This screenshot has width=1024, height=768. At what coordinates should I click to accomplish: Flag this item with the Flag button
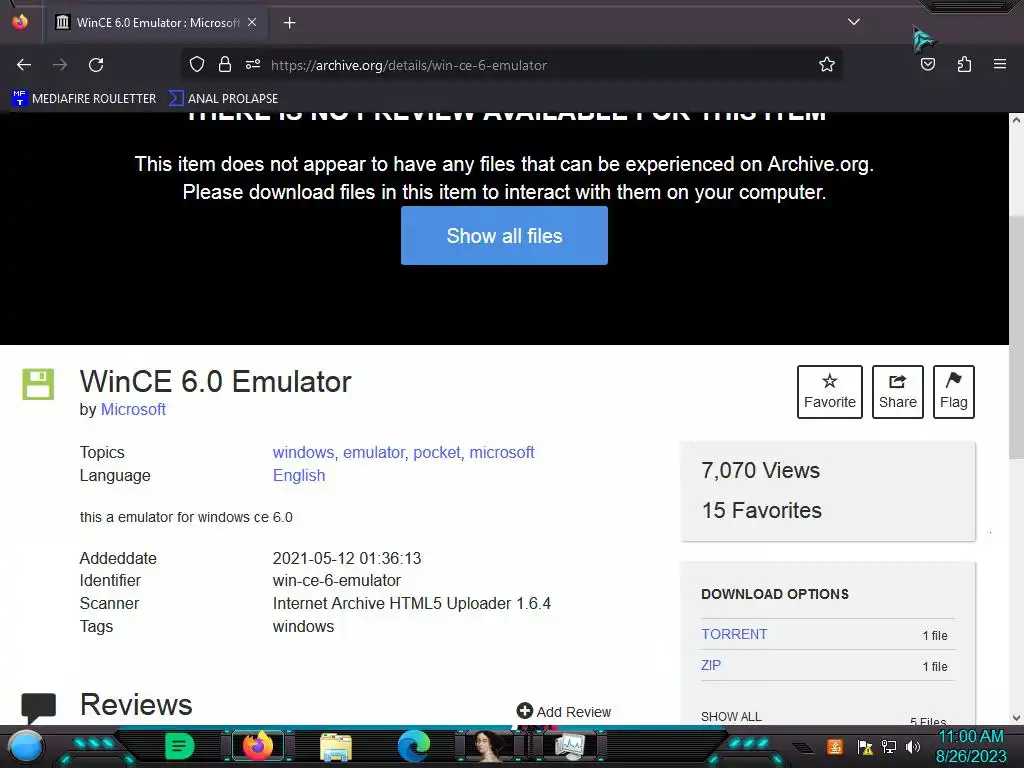[953, 392]
